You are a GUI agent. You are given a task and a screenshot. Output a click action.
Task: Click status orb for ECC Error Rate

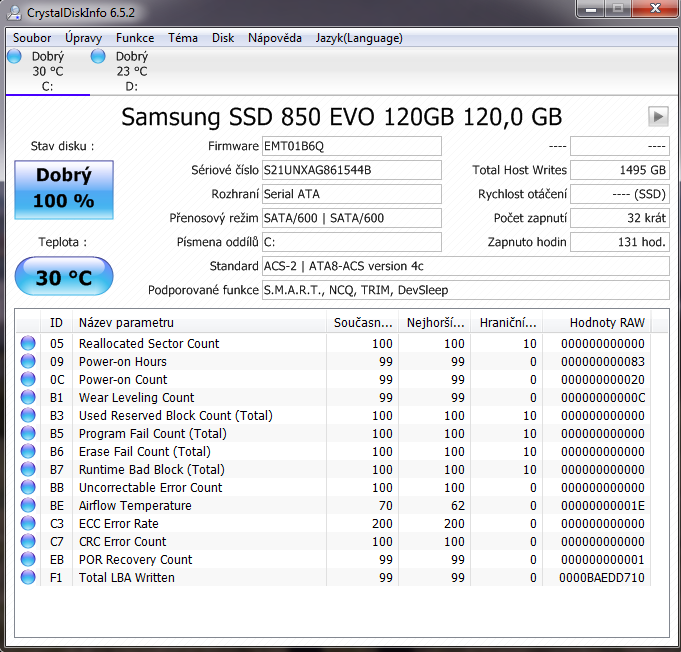[x=28, y=523]
